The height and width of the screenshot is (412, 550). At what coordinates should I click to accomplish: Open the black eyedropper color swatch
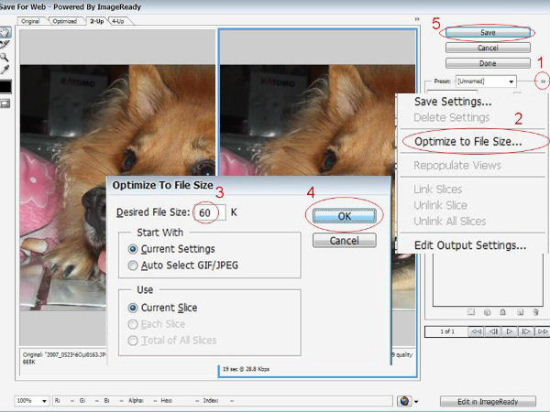[x=5, y=86]
